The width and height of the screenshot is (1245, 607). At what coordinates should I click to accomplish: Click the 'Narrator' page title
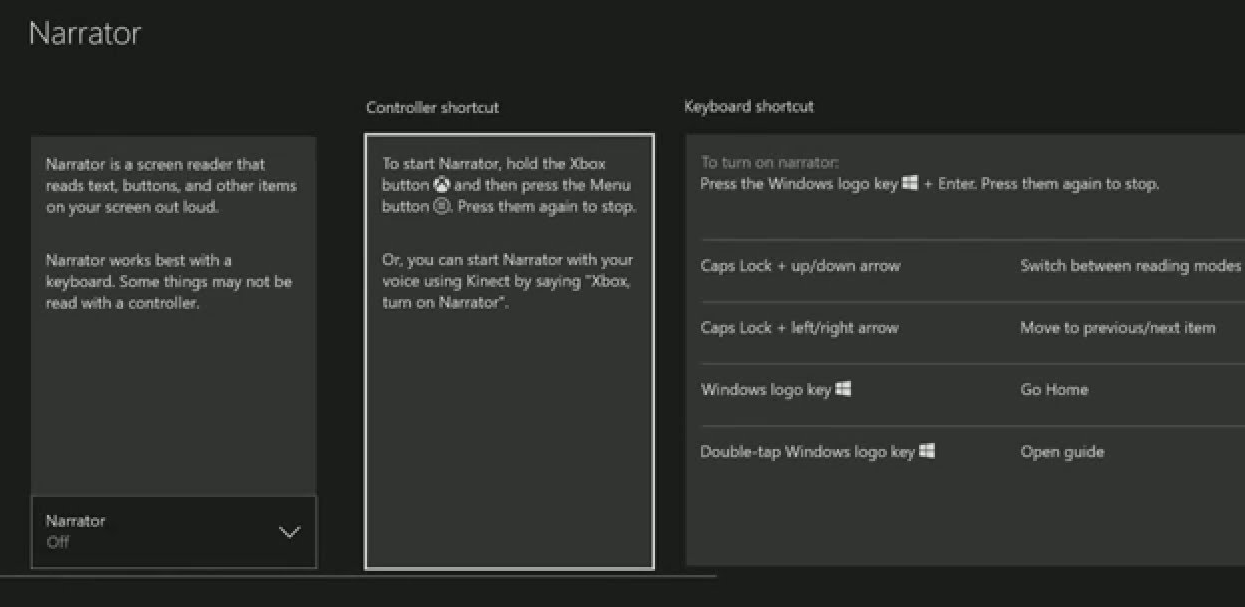point(85,33)
